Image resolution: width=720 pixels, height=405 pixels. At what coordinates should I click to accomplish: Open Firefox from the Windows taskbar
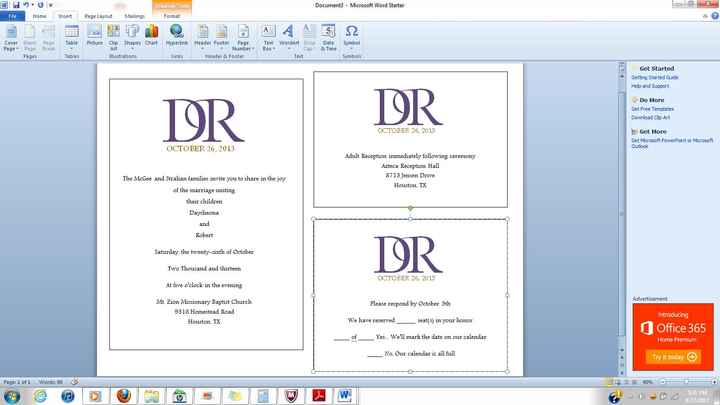pyautogui.click(x=123, y=395)
